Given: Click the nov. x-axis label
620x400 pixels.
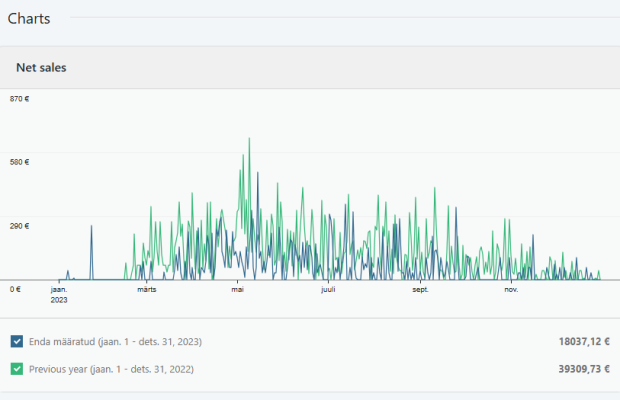Looking at the screenshot, I should click(x=511, y=290).
